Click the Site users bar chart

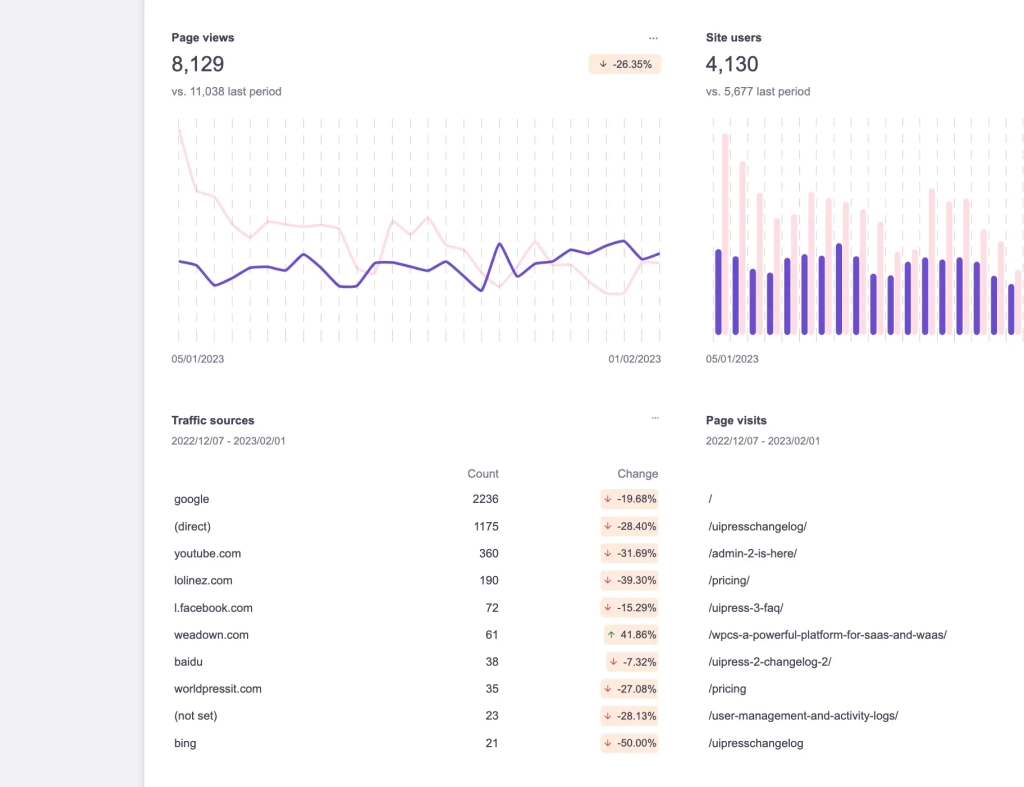pyautogui.click(x=867, y=230)
